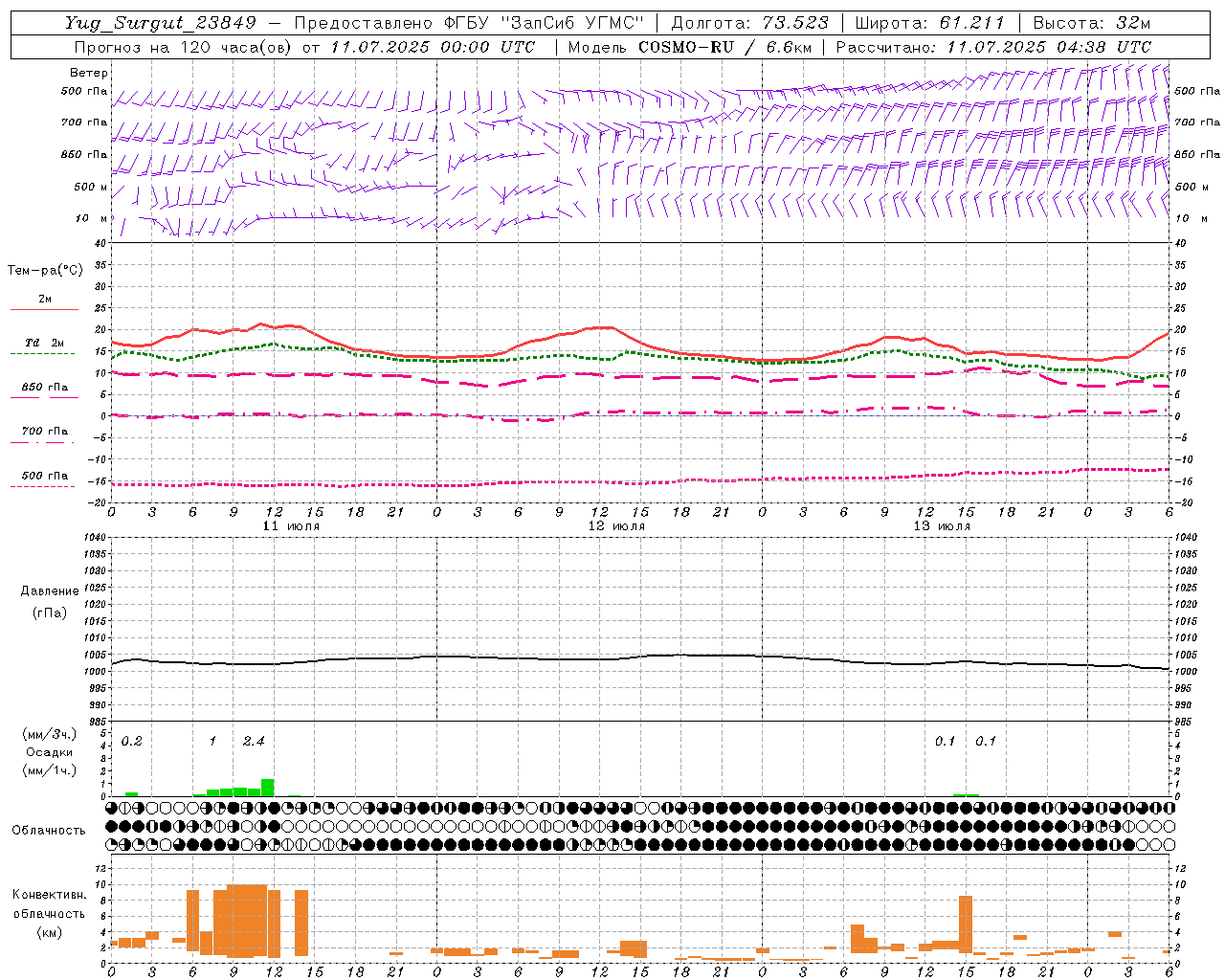
Task: Click the tallest green precipitation bar
Action: [x=268, y=788]
